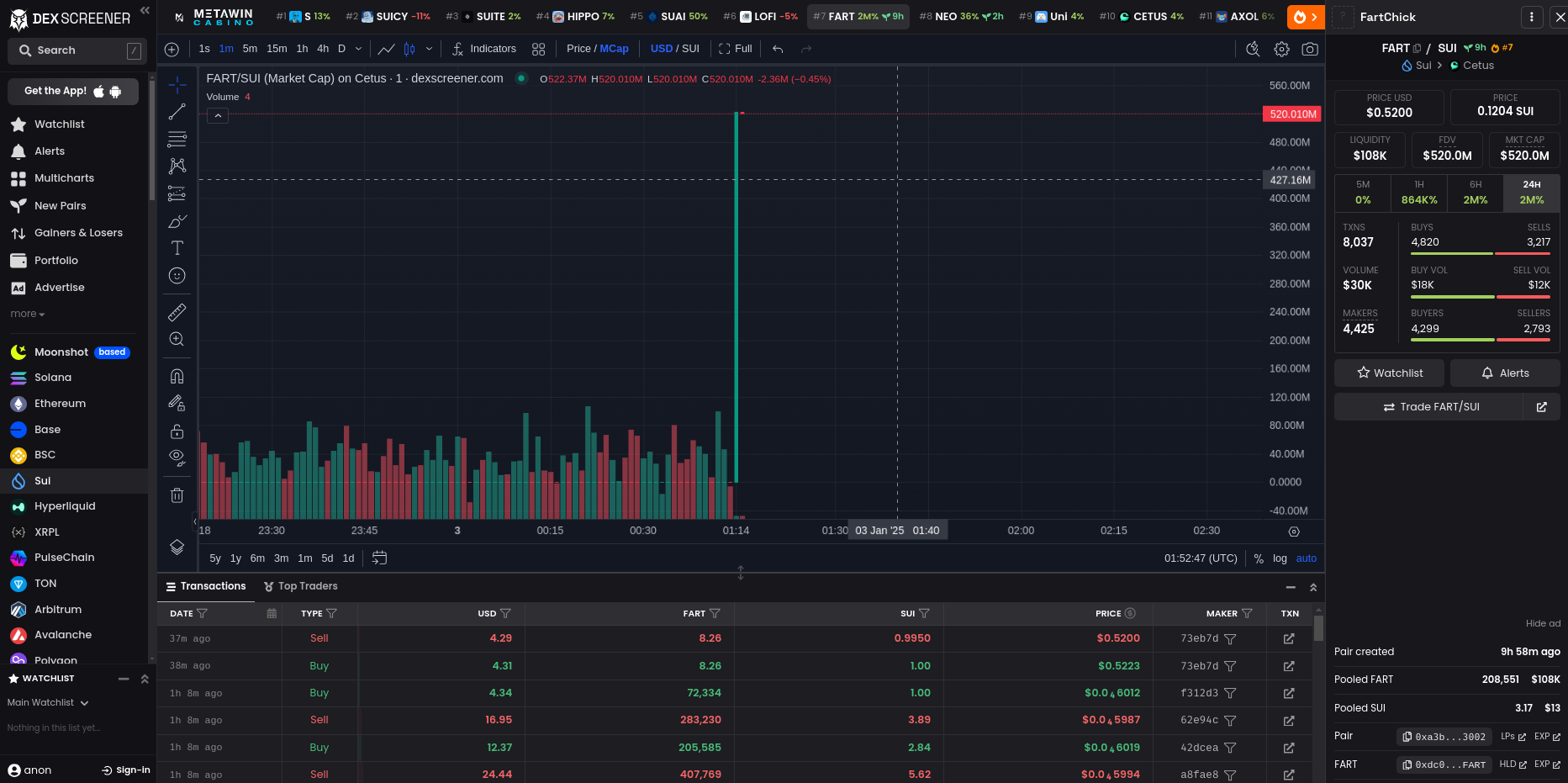Open the chart style dropdown arrow
Viewport: 1568px width, 783px height.
429,49
